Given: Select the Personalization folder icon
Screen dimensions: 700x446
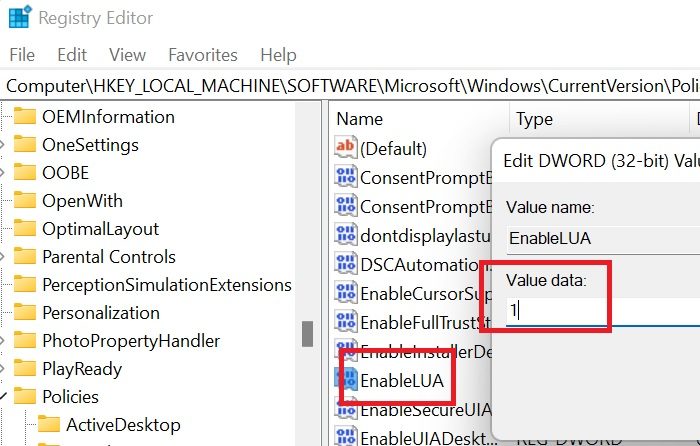Looking at the screenshot, I should (25, 313).
